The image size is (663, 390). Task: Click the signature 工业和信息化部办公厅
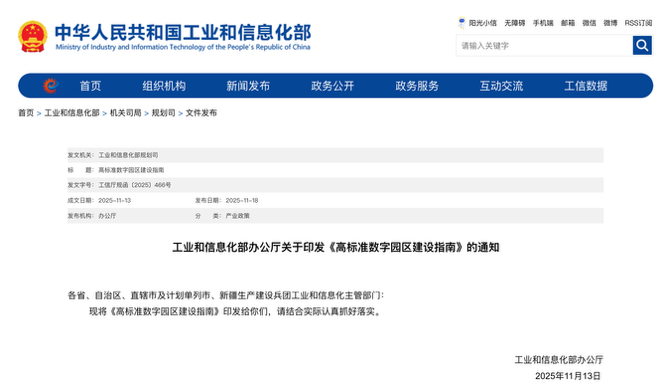(x=559, y=360)
